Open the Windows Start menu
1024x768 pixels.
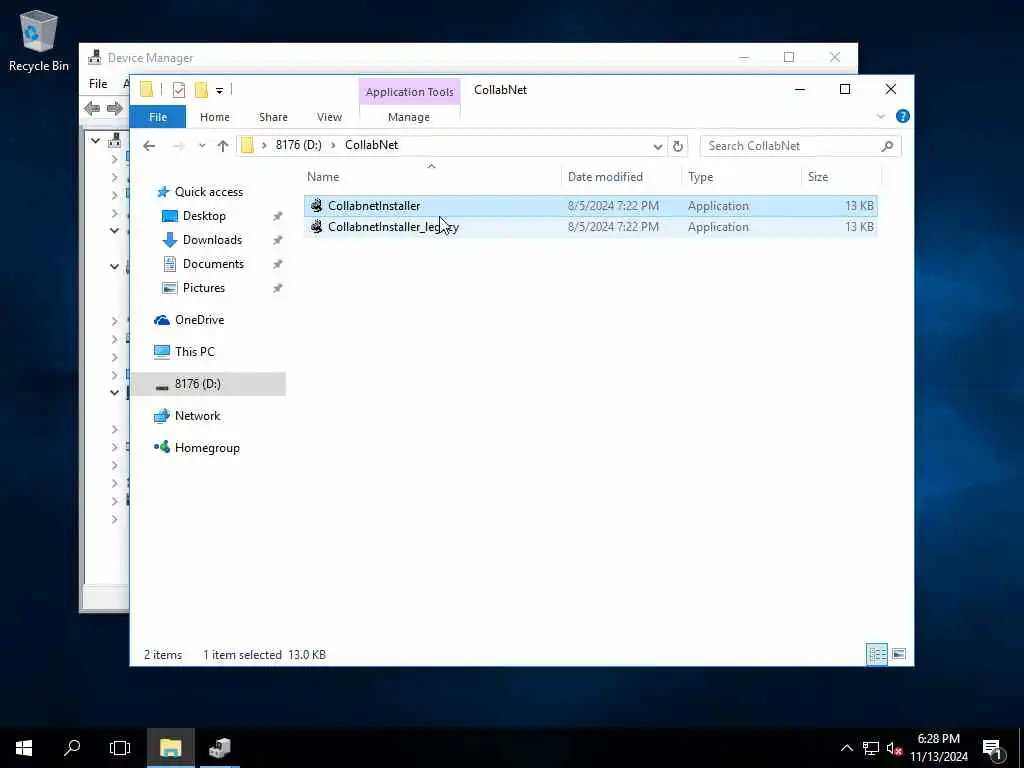[x=24, y=748]
